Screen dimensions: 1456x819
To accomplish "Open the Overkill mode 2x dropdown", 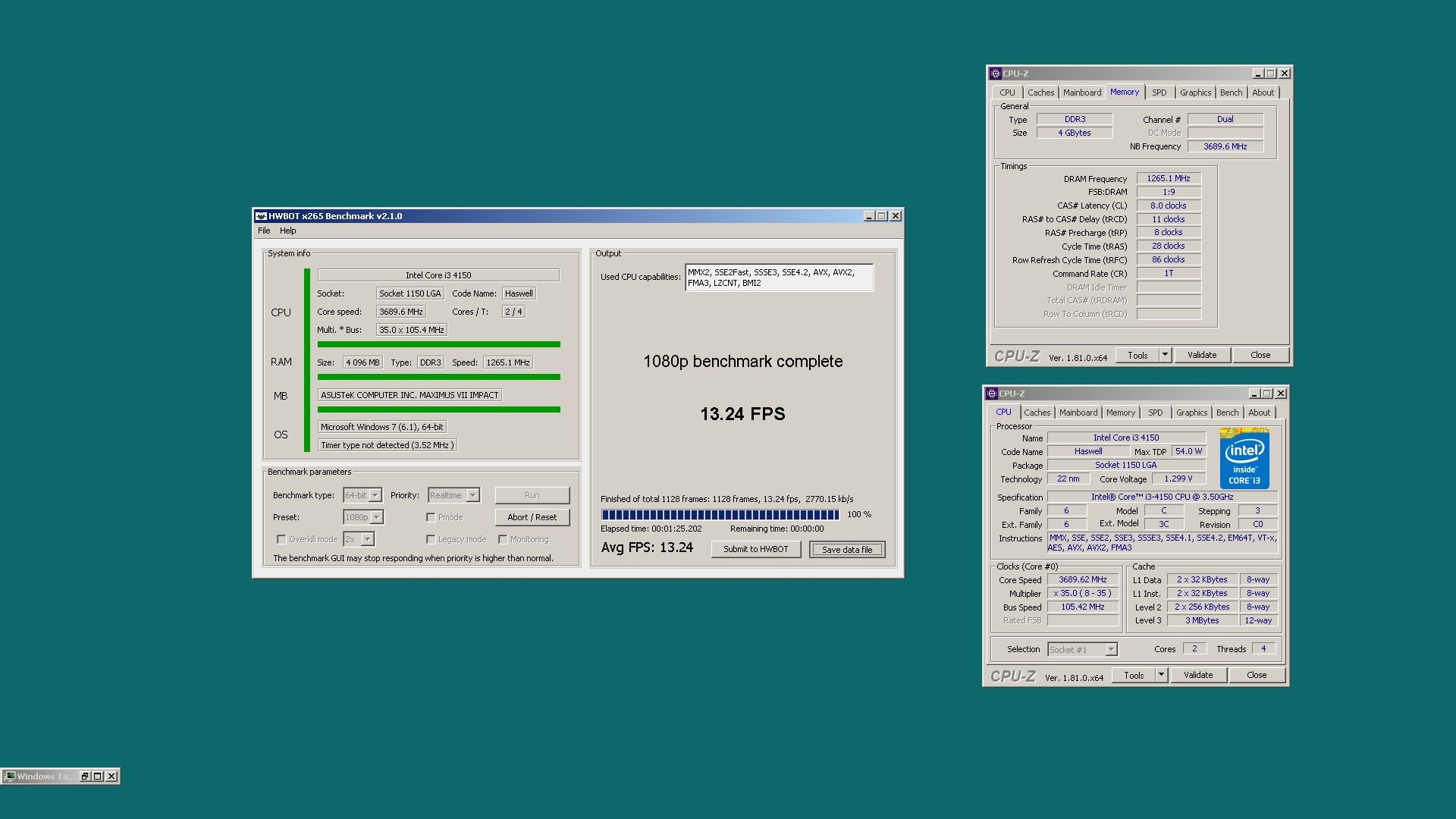I will [x=367, y=539].
